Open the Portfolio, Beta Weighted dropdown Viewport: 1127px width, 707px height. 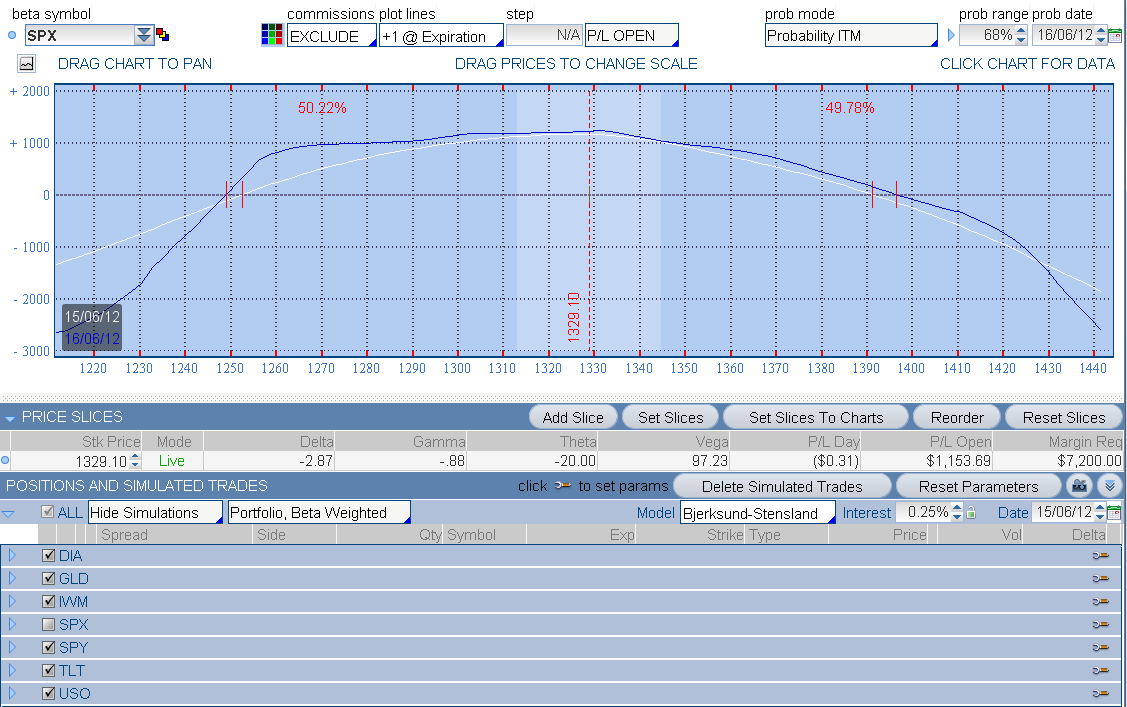319,512
